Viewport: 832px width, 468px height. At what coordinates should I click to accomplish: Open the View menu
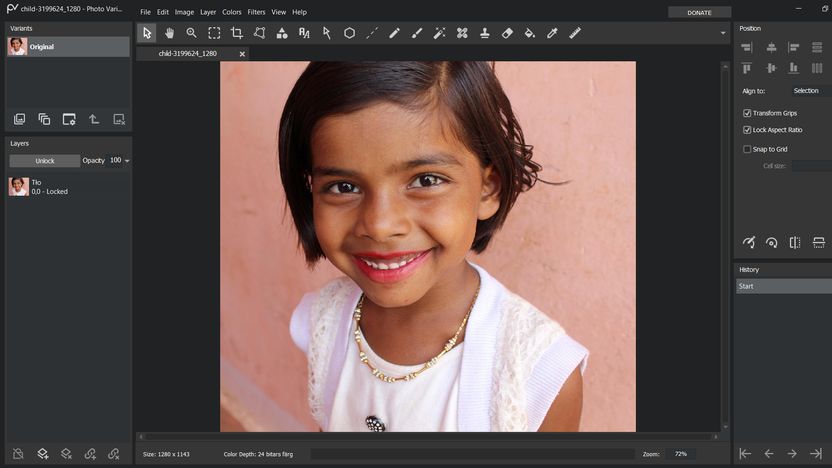[279, 12]
